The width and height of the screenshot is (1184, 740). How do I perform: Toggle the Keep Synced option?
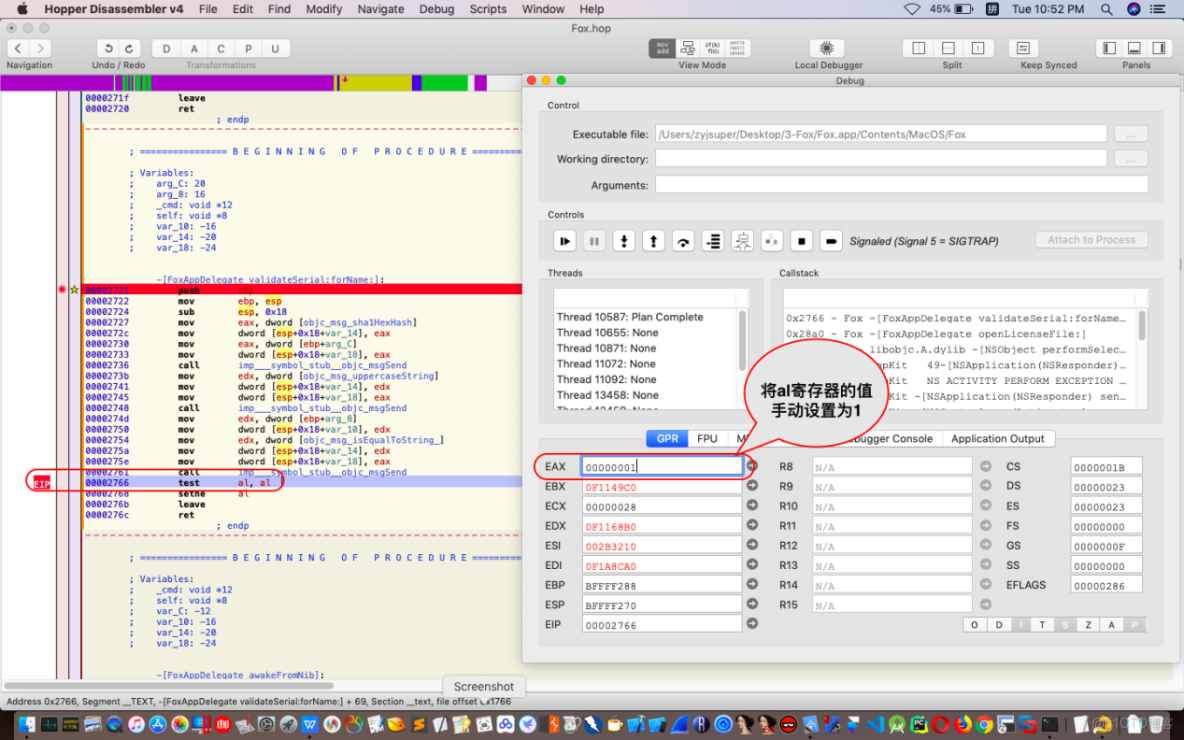point(1023,48)
